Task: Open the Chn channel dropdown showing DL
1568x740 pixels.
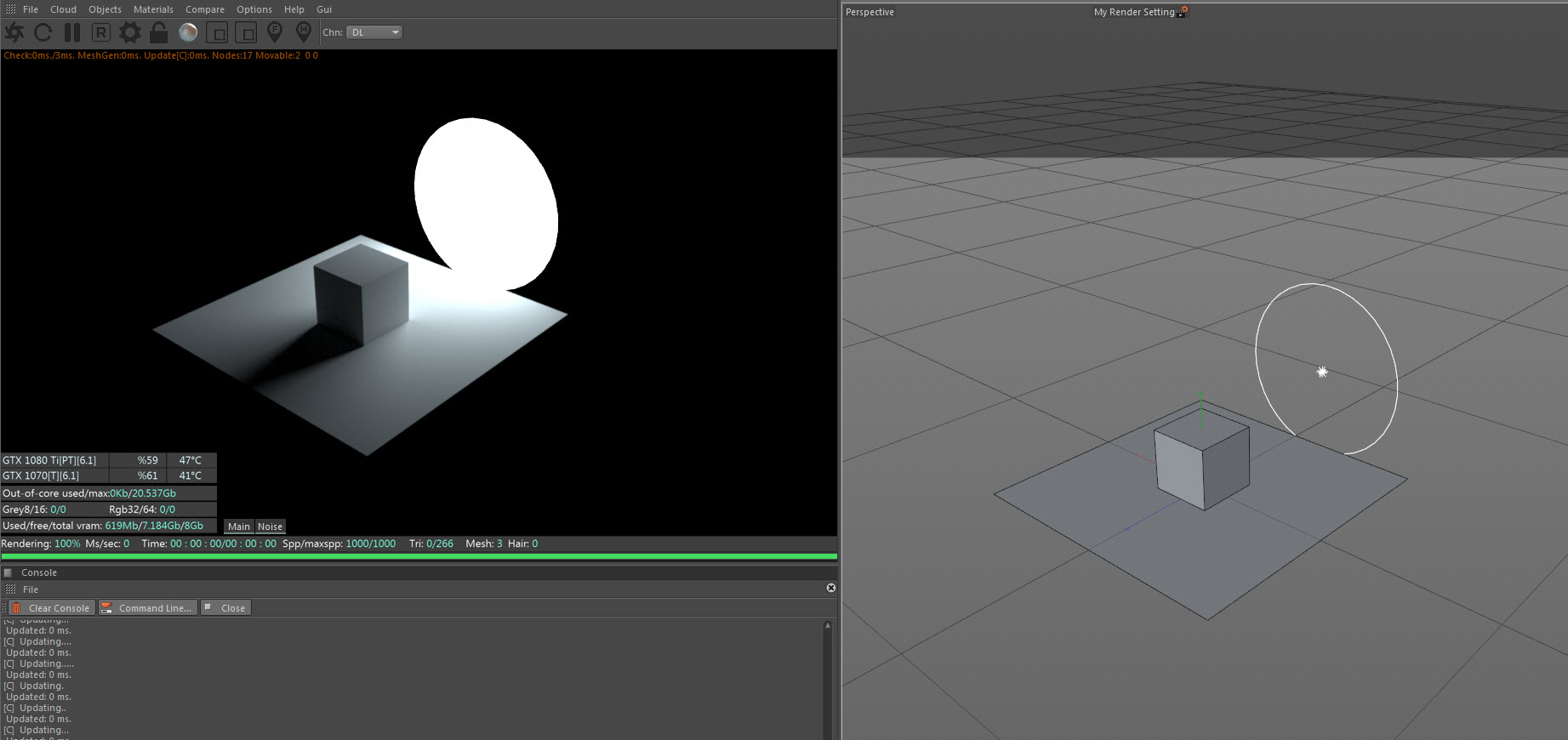Action: coord(374,32)
